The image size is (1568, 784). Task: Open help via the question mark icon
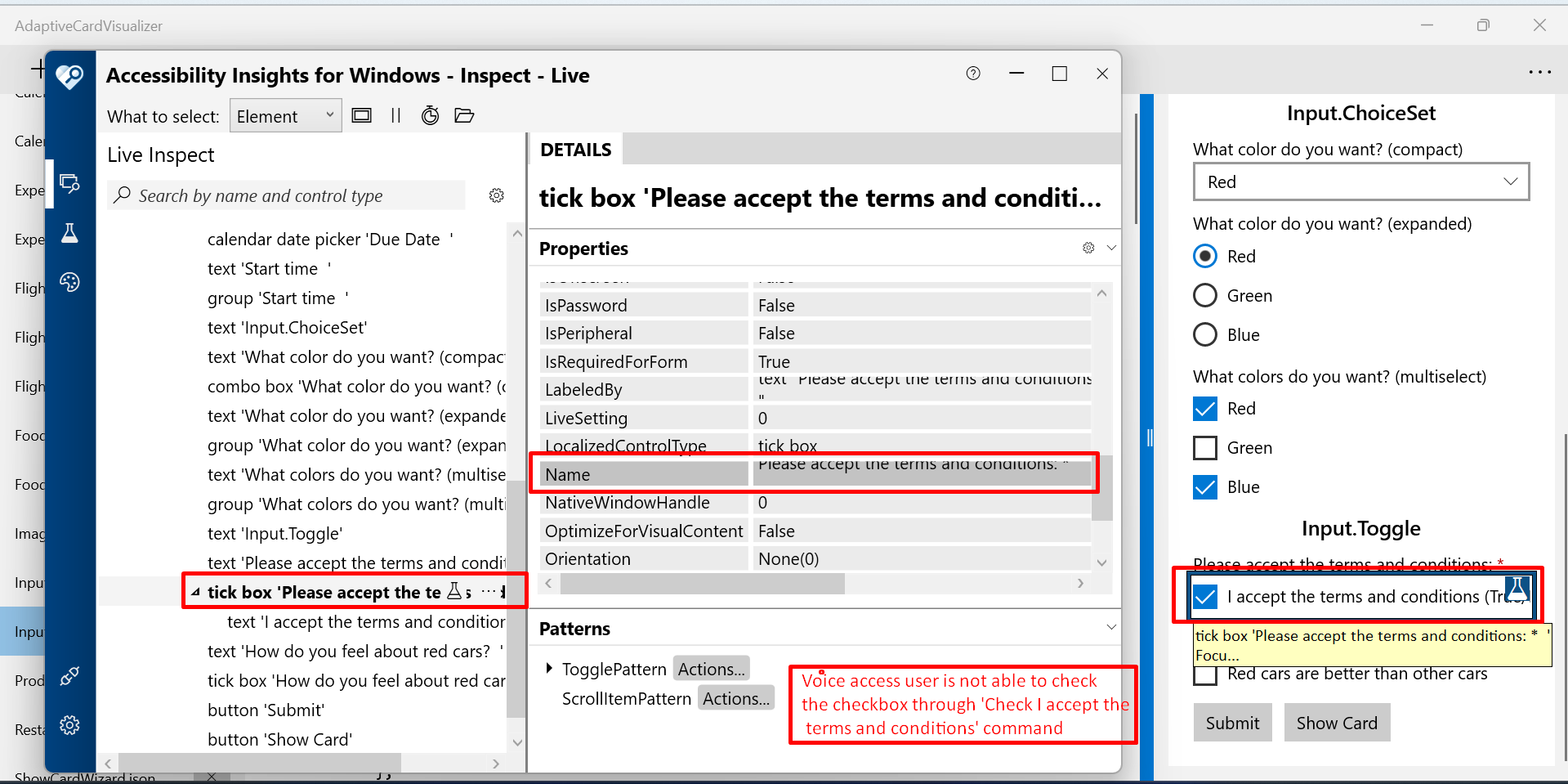click(972, 74)
